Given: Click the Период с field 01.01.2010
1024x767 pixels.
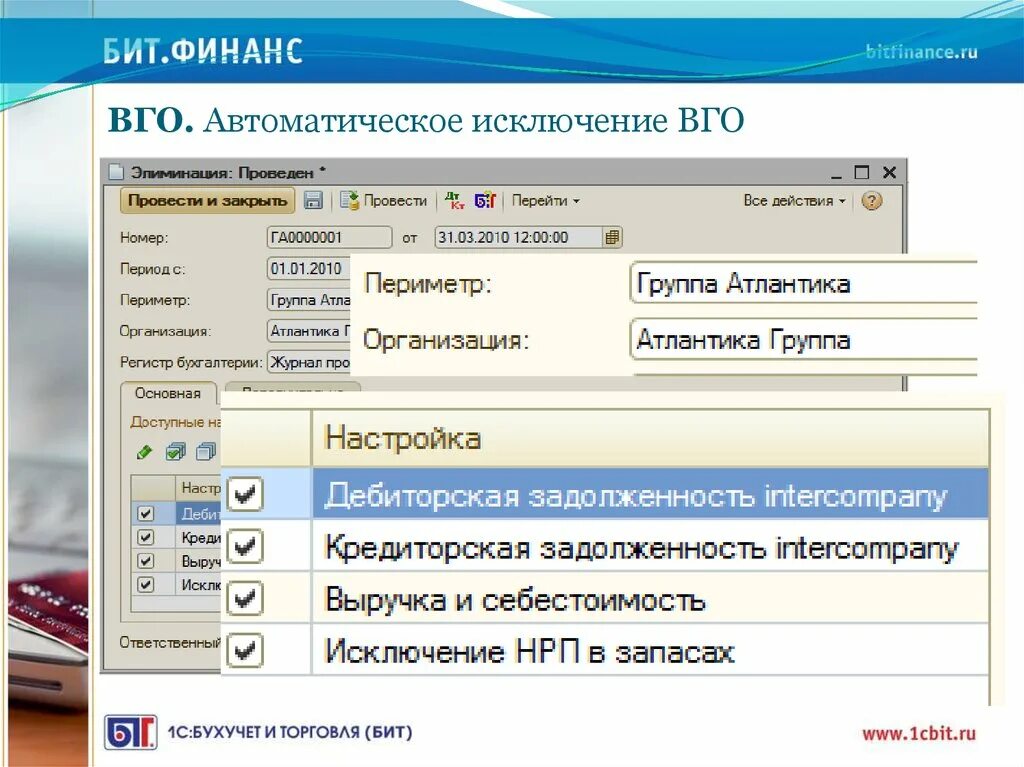Looking at the screenshot, I should 309,269.
